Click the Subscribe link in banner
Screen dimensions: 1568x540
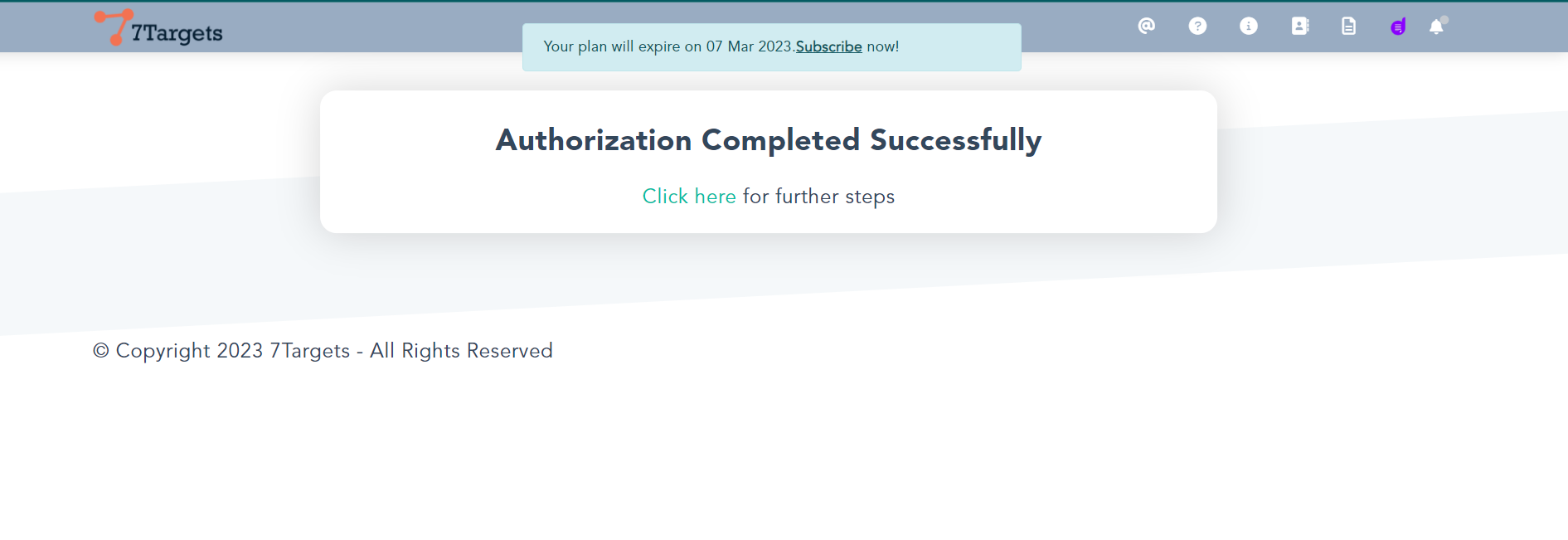[828, 46]
